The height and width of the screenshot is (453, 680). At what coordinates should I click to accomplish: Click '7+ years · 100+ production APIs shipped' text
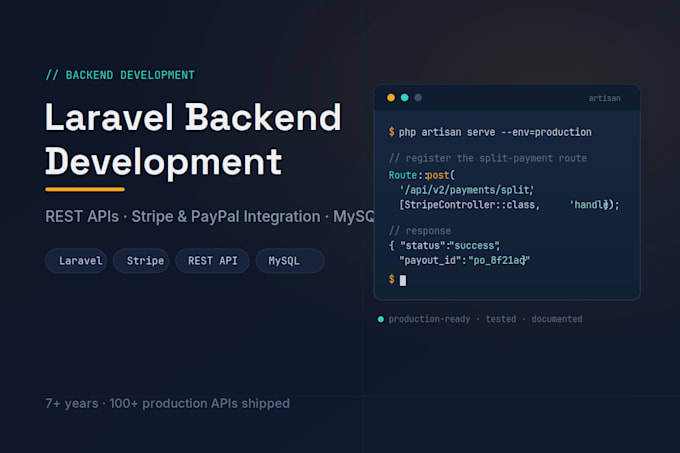click(x=167, y=404)
